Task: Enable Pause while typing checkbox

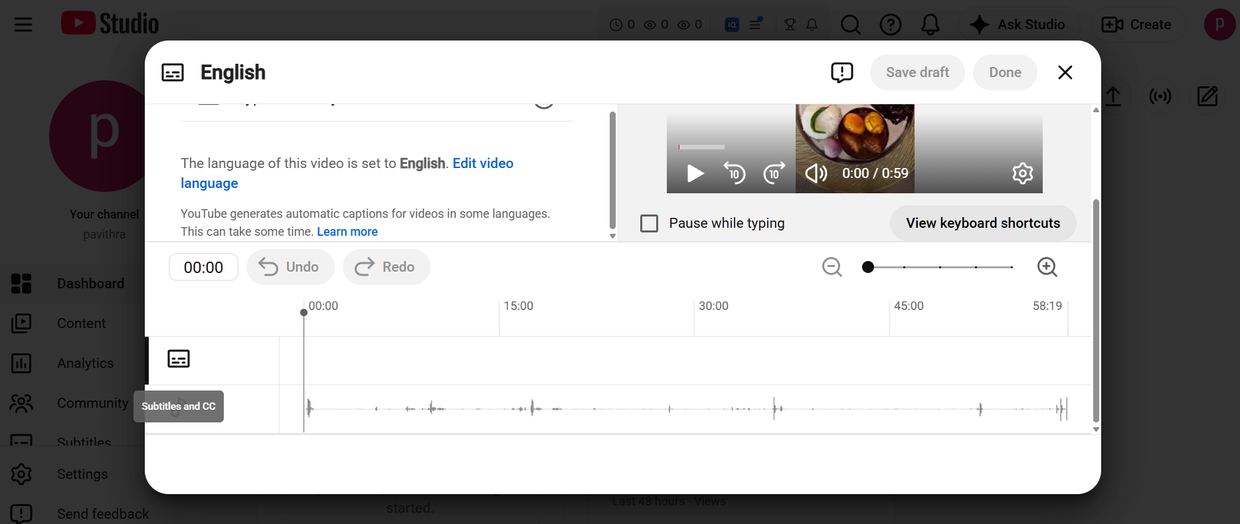Action: click(x=649, y=223)
